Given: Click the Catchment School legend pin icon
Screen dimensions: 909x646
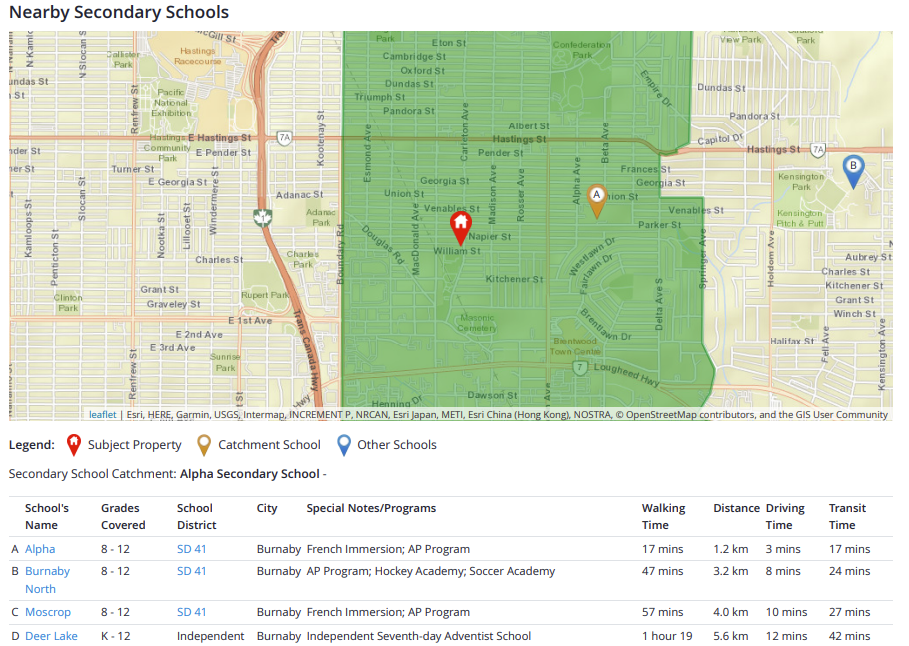Looking at the screenshot, I should pyautogui.click(x=204, y=445).
